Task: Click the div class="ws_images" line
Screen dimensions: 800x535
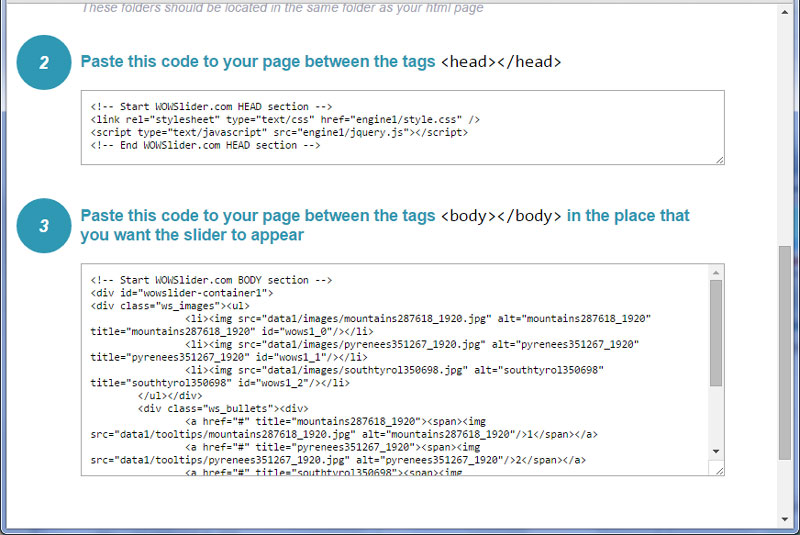Action: tap(170, 306)
